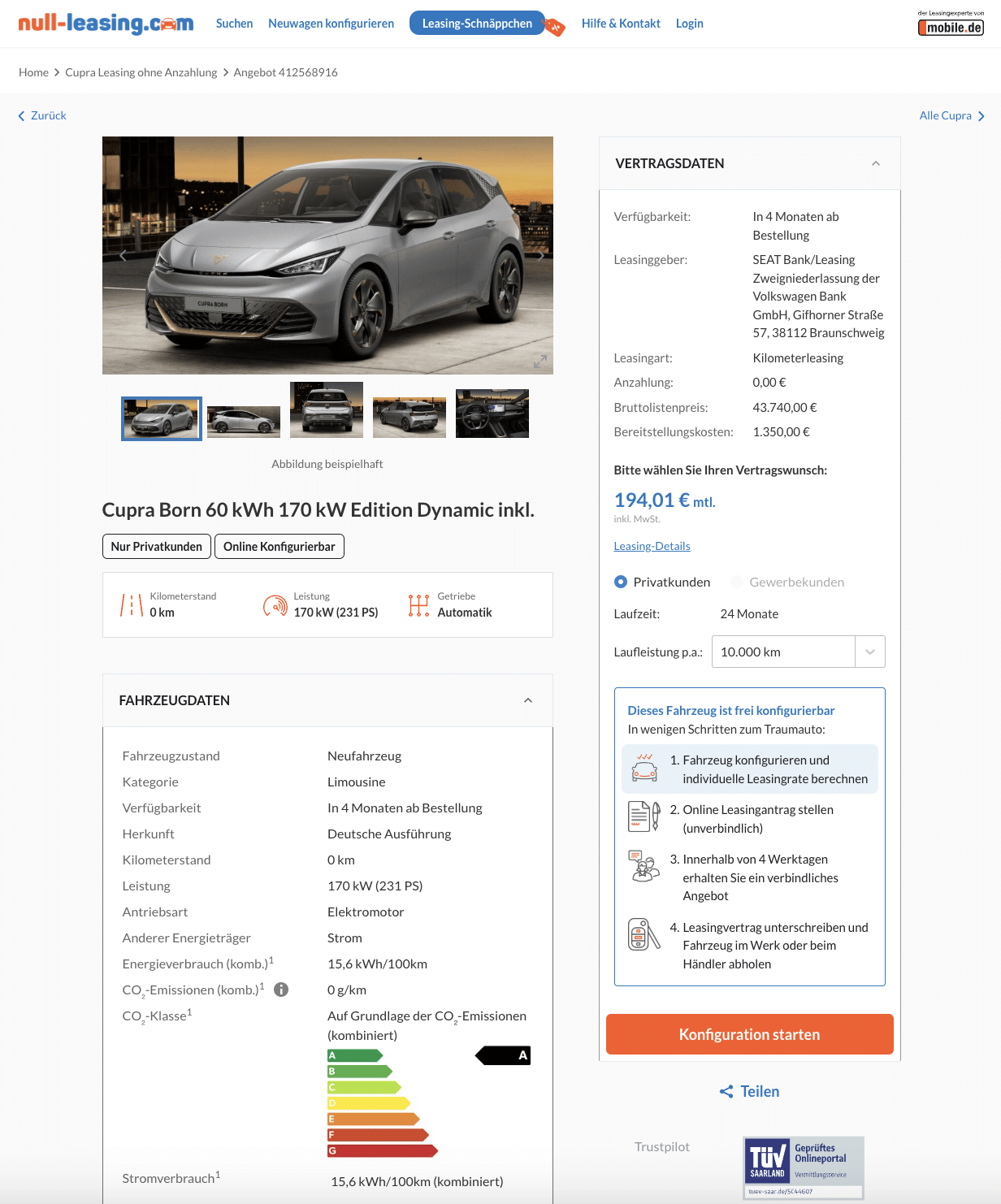Select the rear three-quarter view thumbnail
The width and height of the screenshot is (1001, 1204).
[x=409, y=418]
